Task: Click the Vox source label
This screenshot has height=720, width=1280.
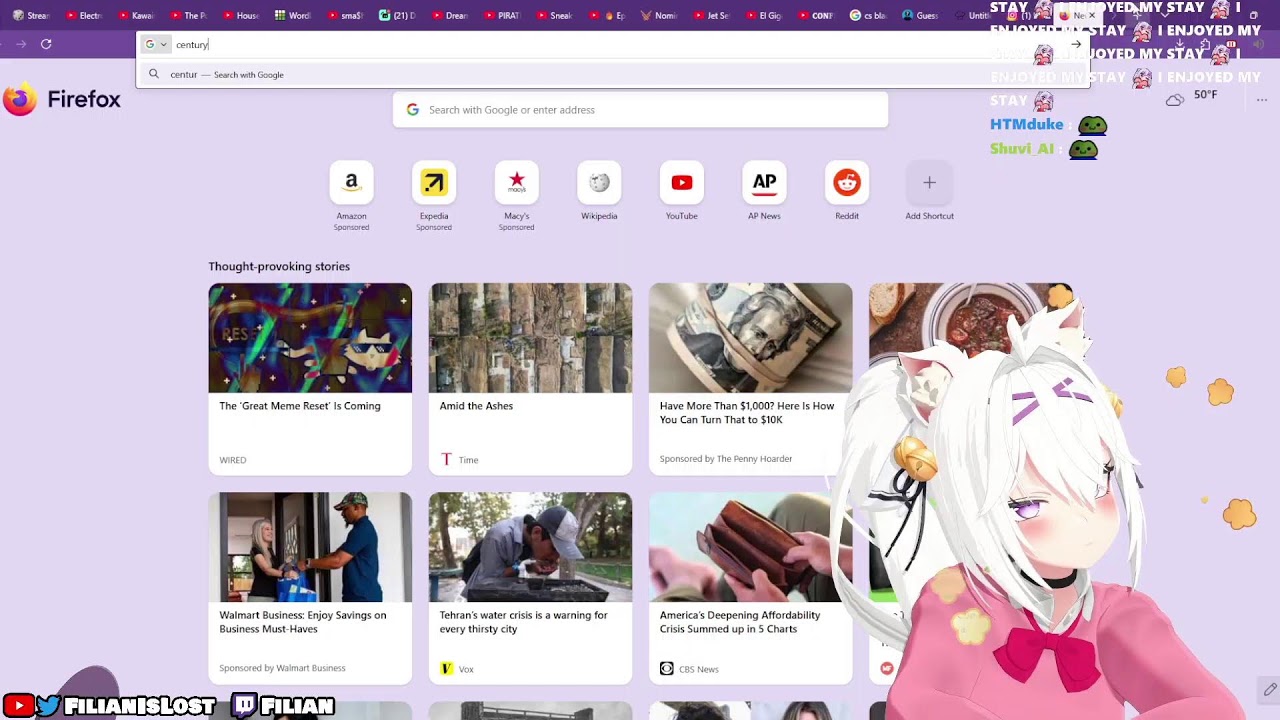Action: pos(457,669)
